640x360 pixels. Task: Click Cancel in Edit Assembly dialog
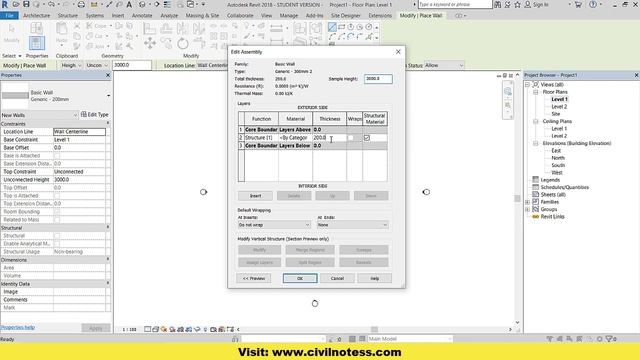(337, 278)
